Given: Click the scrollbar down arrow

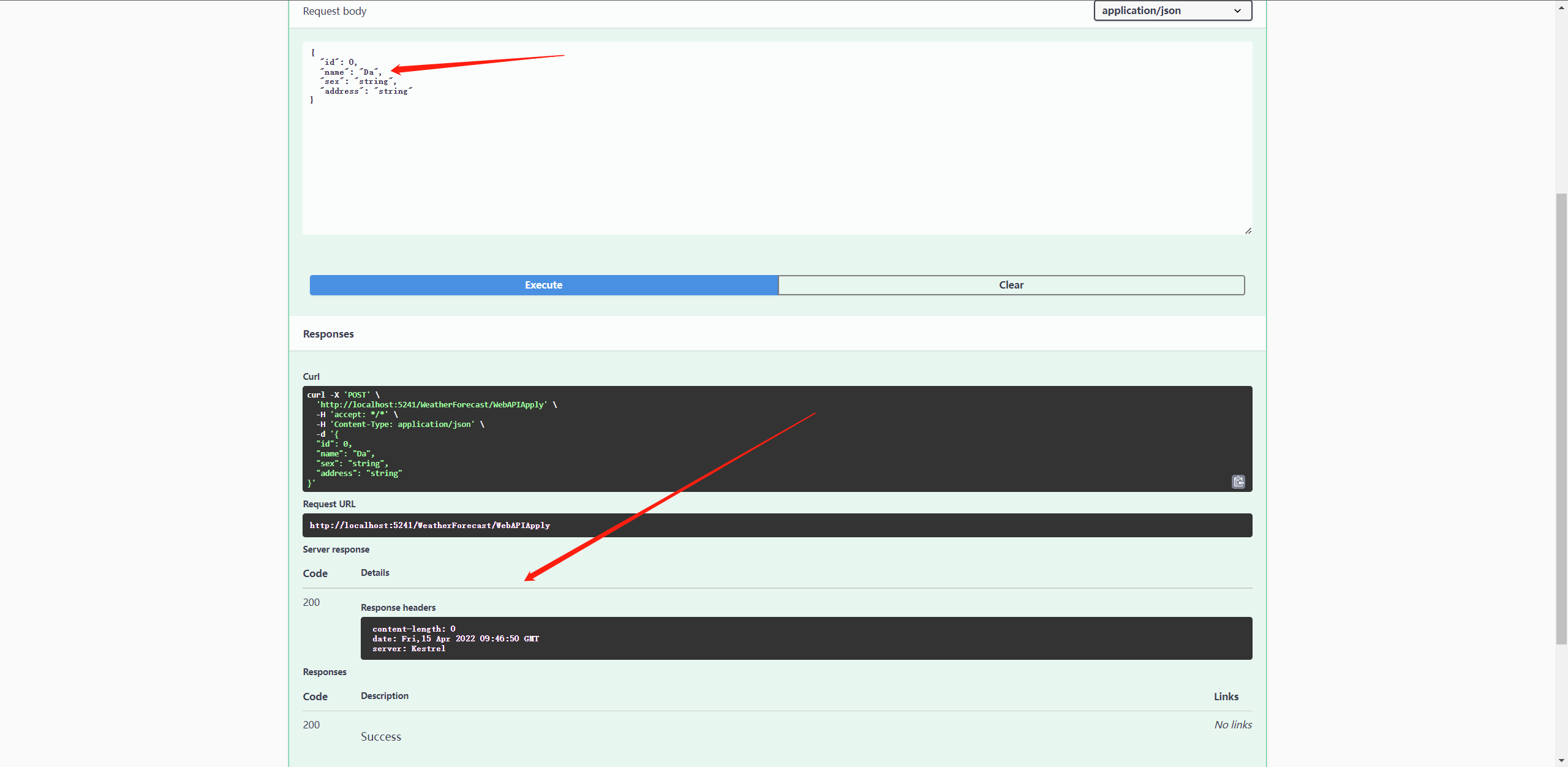Looking at the screenshot, I should pyautogui.click(x=1561, y=760).
